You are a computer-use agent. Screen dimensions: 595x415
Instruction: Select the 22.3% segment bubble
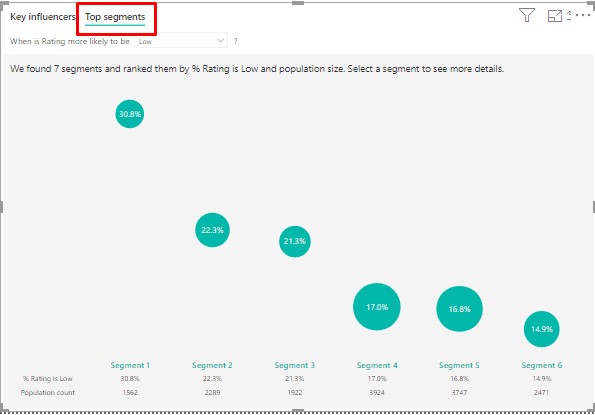click(212, 230)
